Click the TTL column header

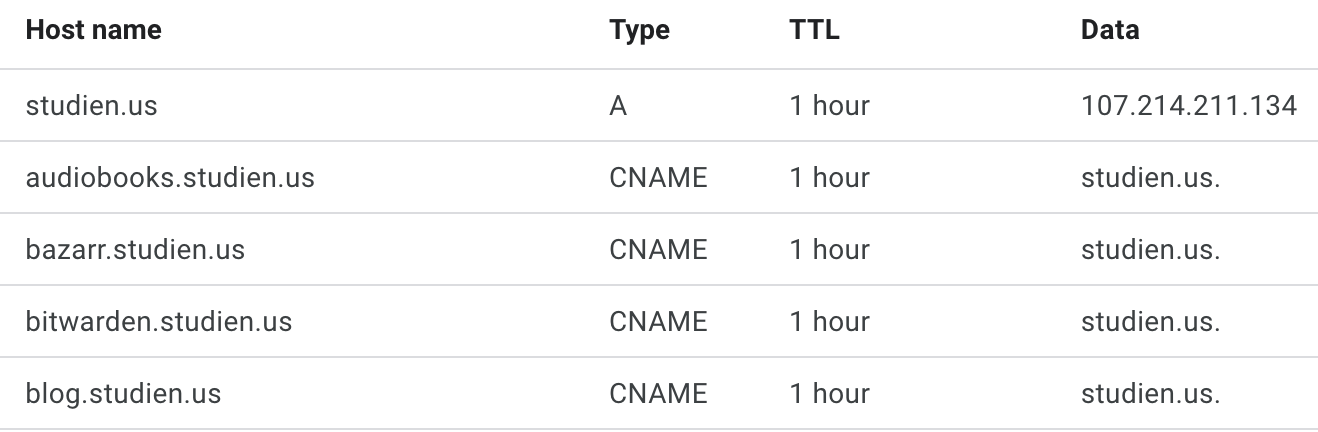[814, 31]
